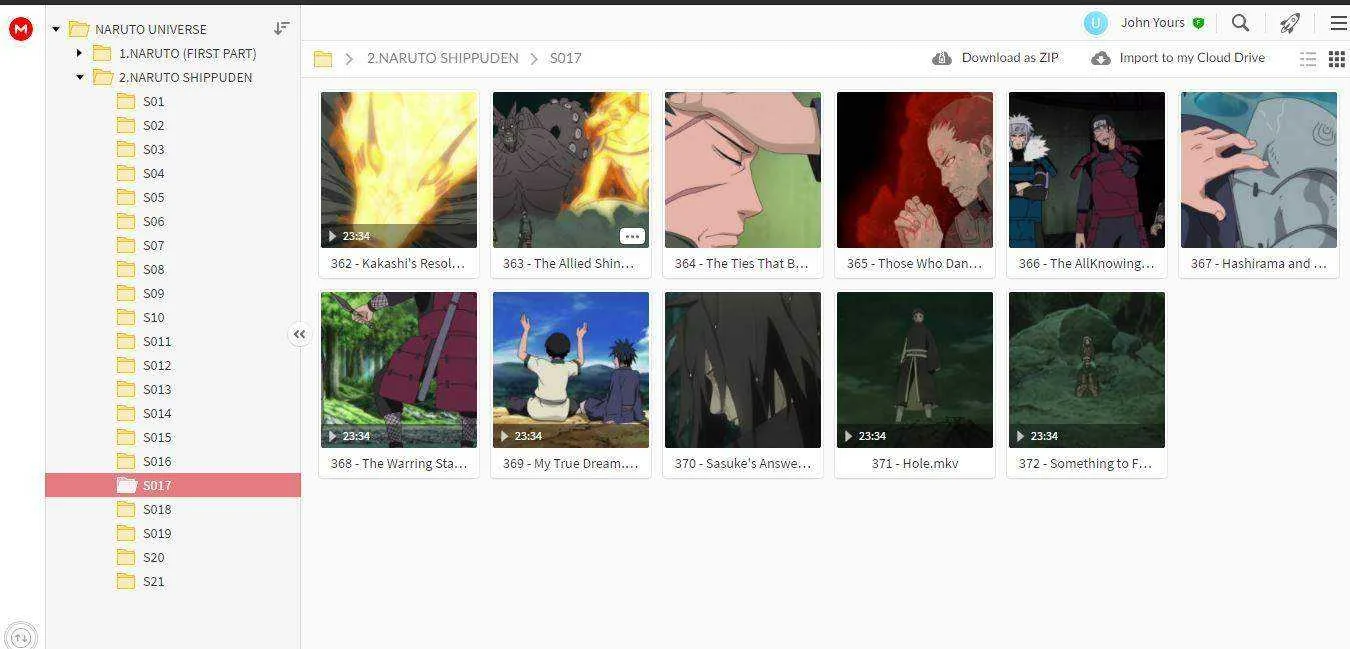This screenshot has width=1350, height=649.
Task: Click the MEGA logo icon
Action: coord(20,29)
